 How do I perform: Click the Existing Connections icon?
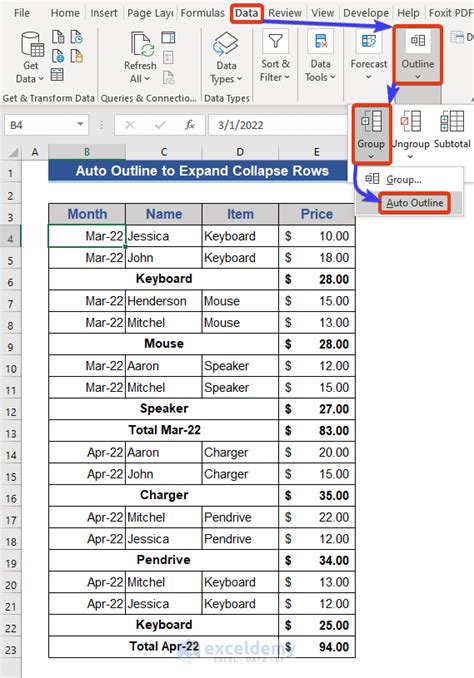[x=77, y=56]
